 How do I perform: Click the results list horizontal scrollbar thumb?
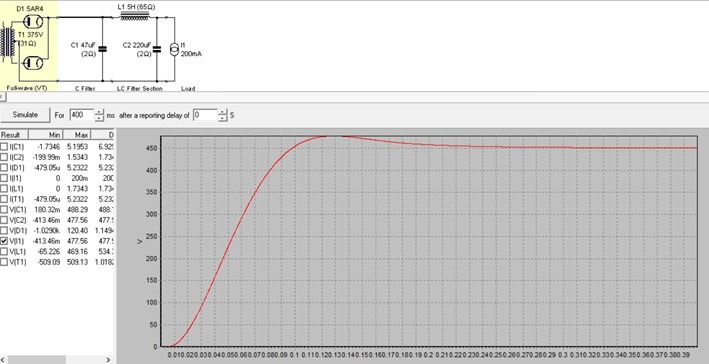(x=37, y=360)
